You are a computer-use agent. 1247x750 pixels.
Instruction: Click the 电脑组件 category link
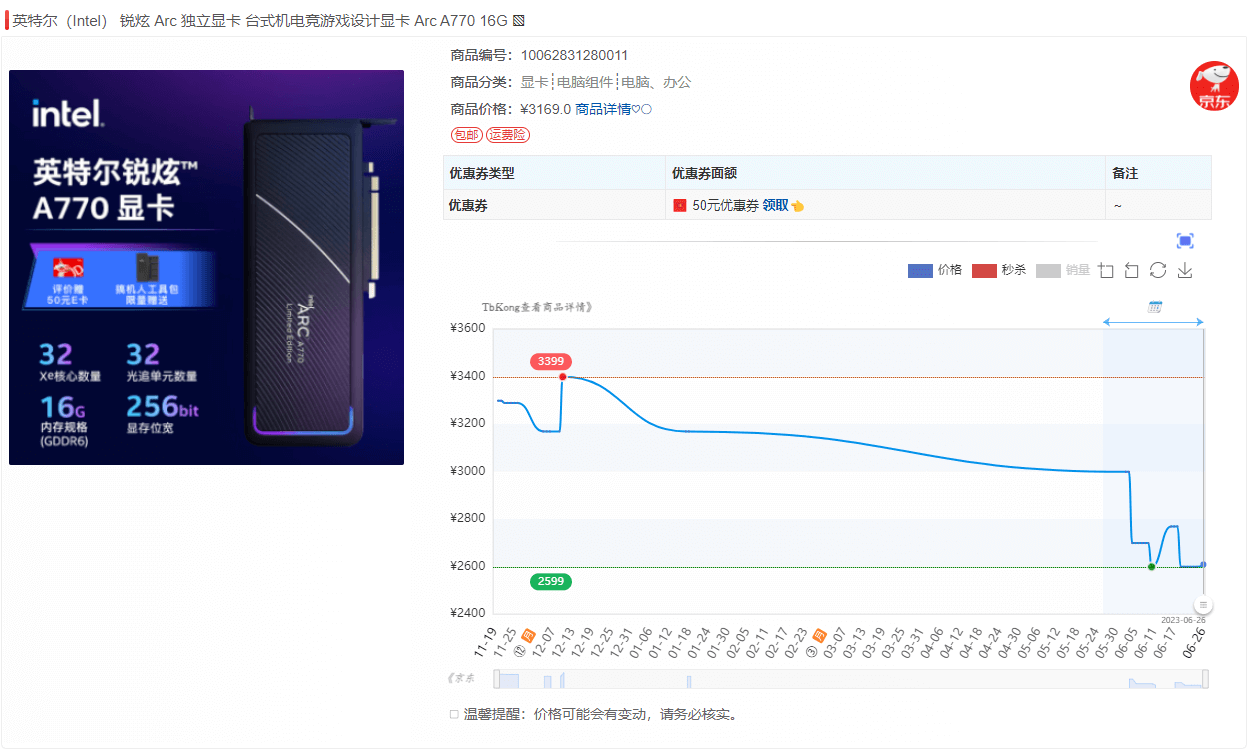pos(585,82)
